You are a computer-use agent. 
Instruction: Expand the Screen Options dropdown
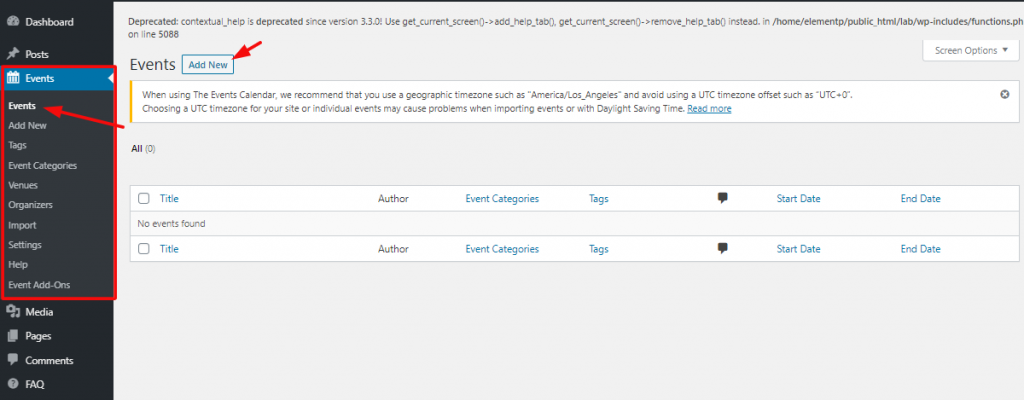click(971, 50)
